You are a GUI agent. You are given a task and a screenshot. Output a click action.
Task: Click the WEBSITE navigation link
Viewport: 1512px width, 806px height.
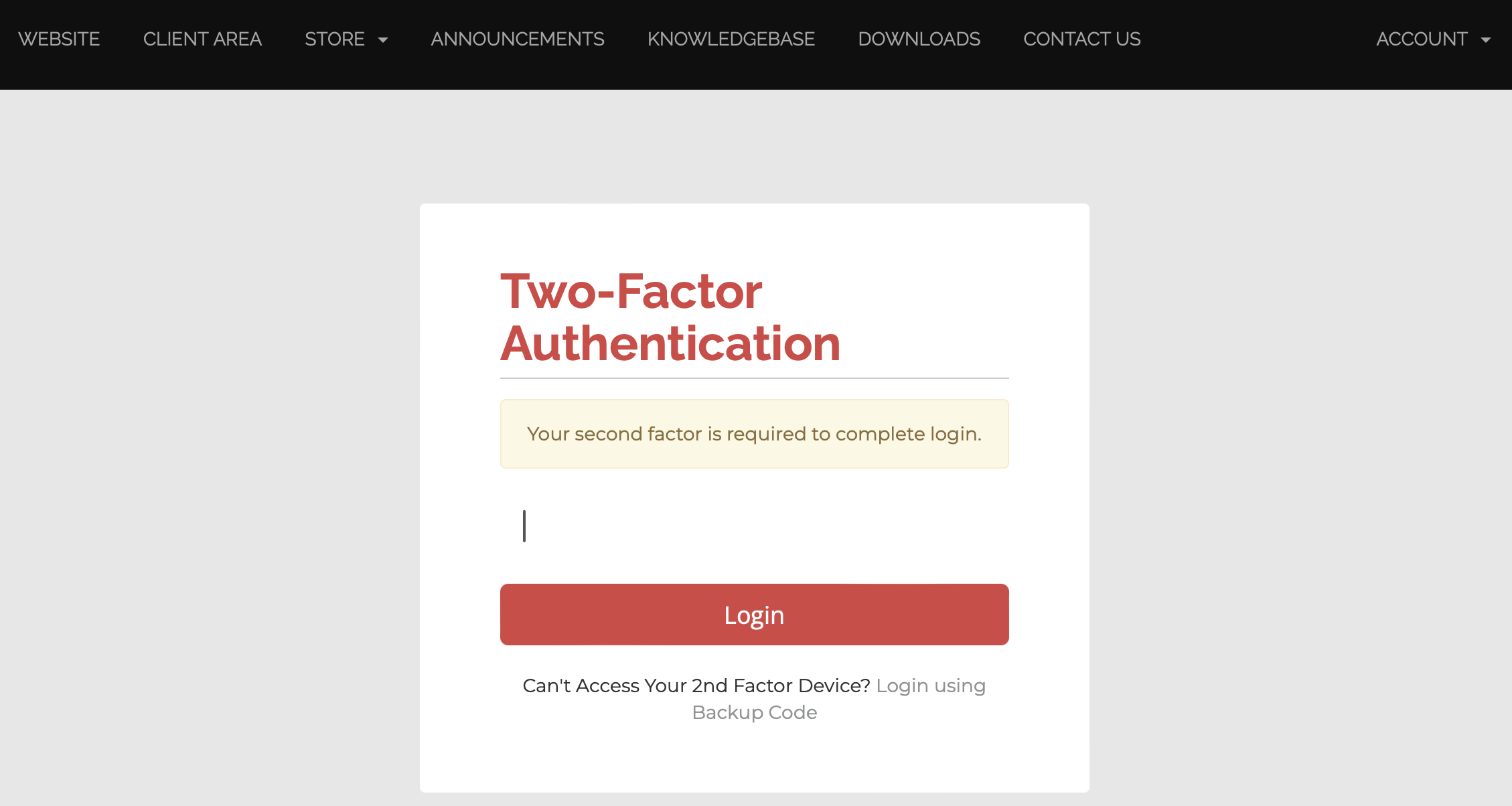point(60,40)
